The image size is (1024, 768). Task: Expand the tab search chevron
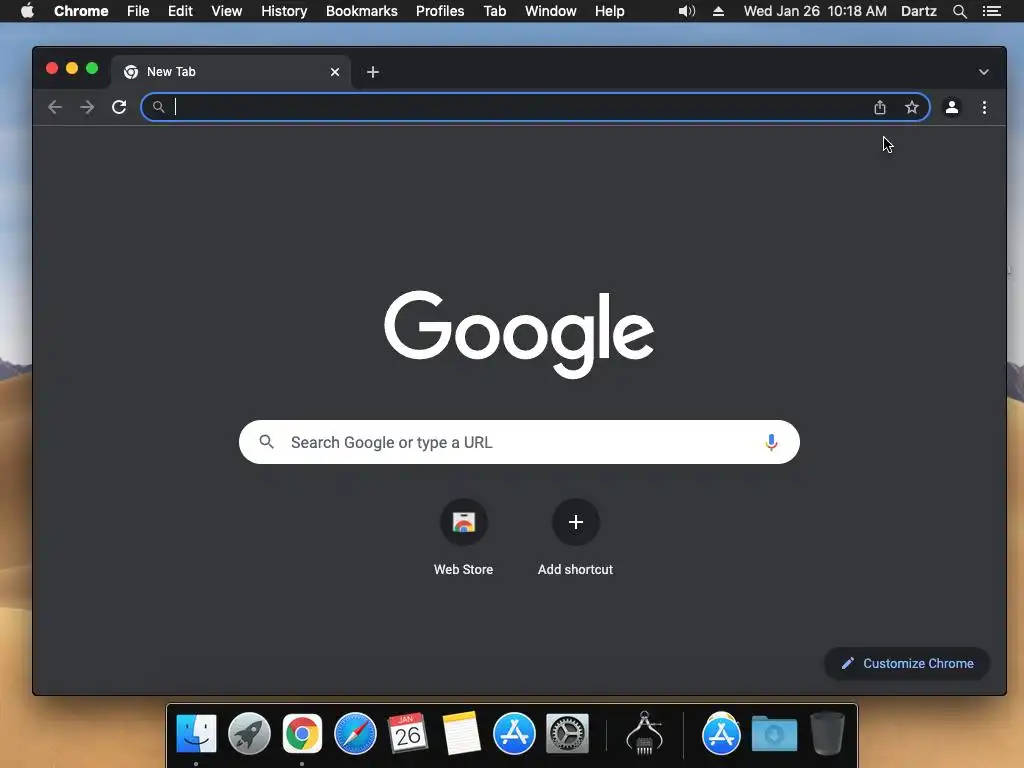[x=984, y=72]
